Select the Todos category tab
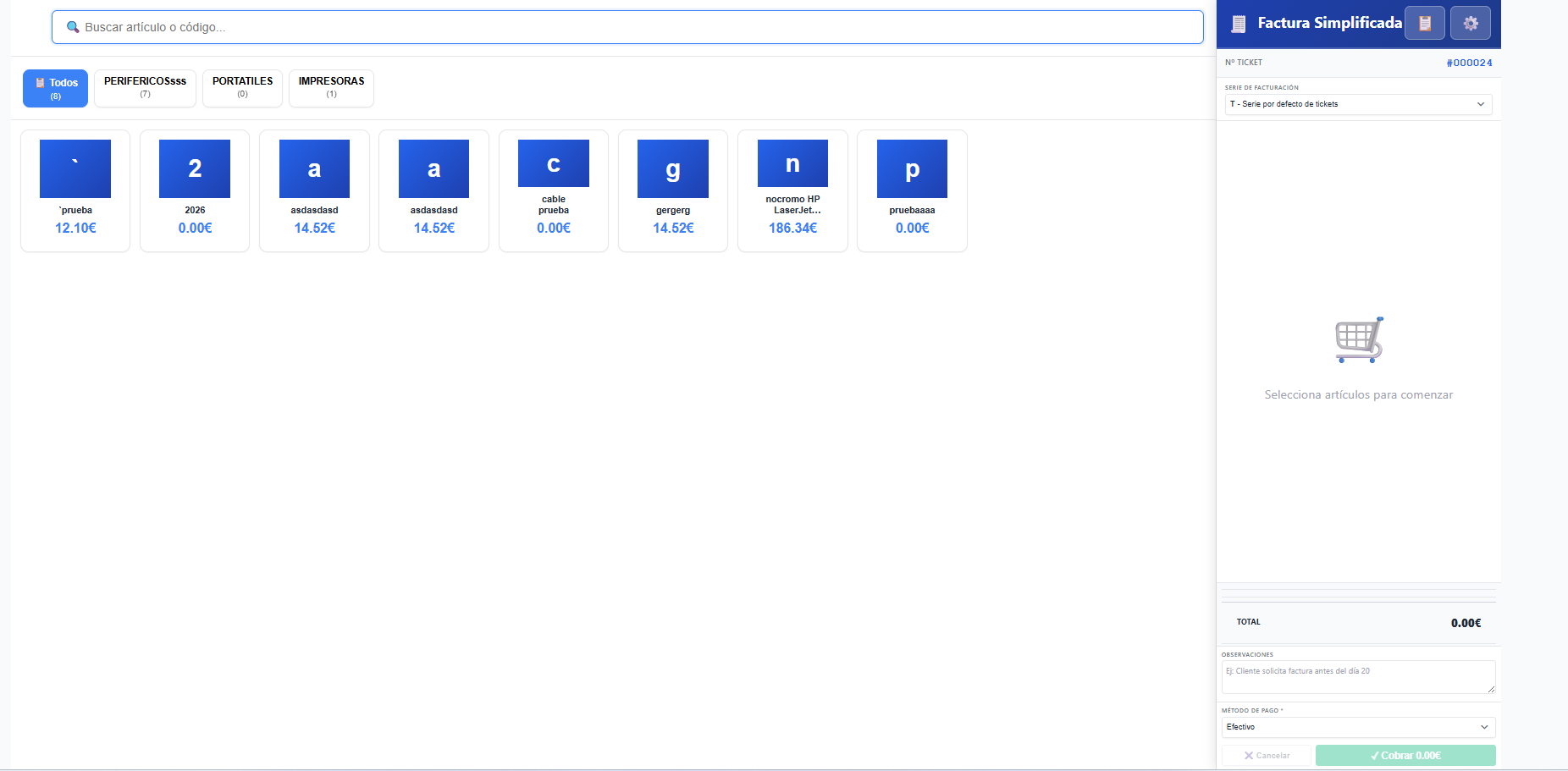1568x771 pixels. click(55, 88)
